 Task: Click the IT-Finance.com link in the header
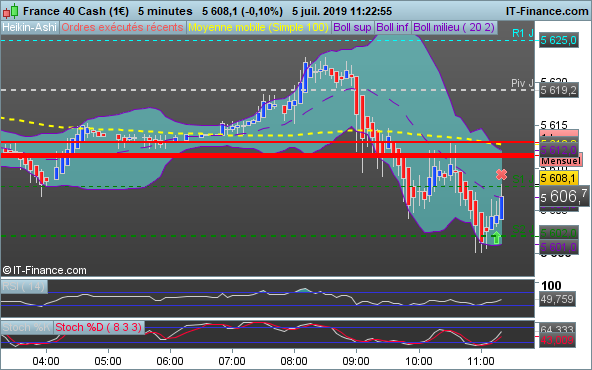(x=547, y=11)
